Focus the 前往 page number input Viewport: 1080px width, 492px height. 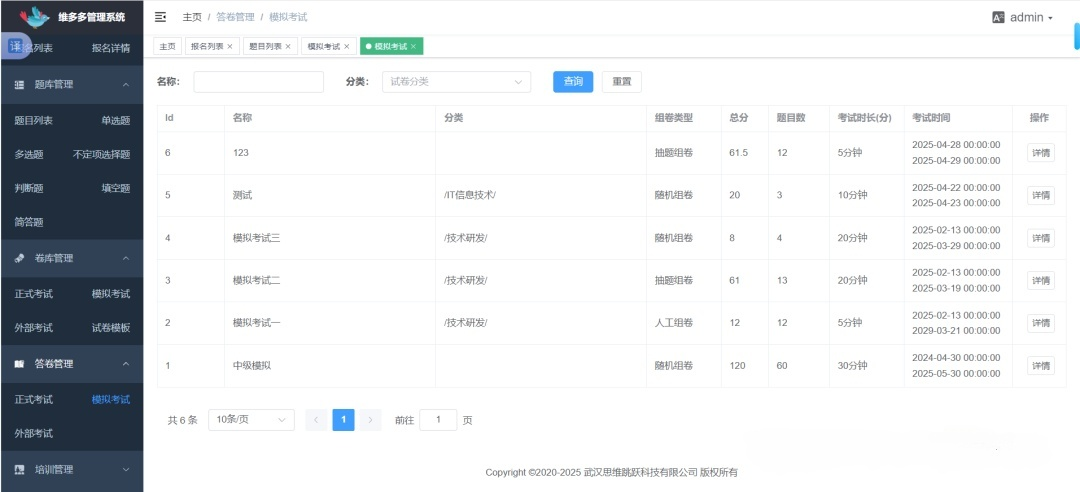coord(438,420)
